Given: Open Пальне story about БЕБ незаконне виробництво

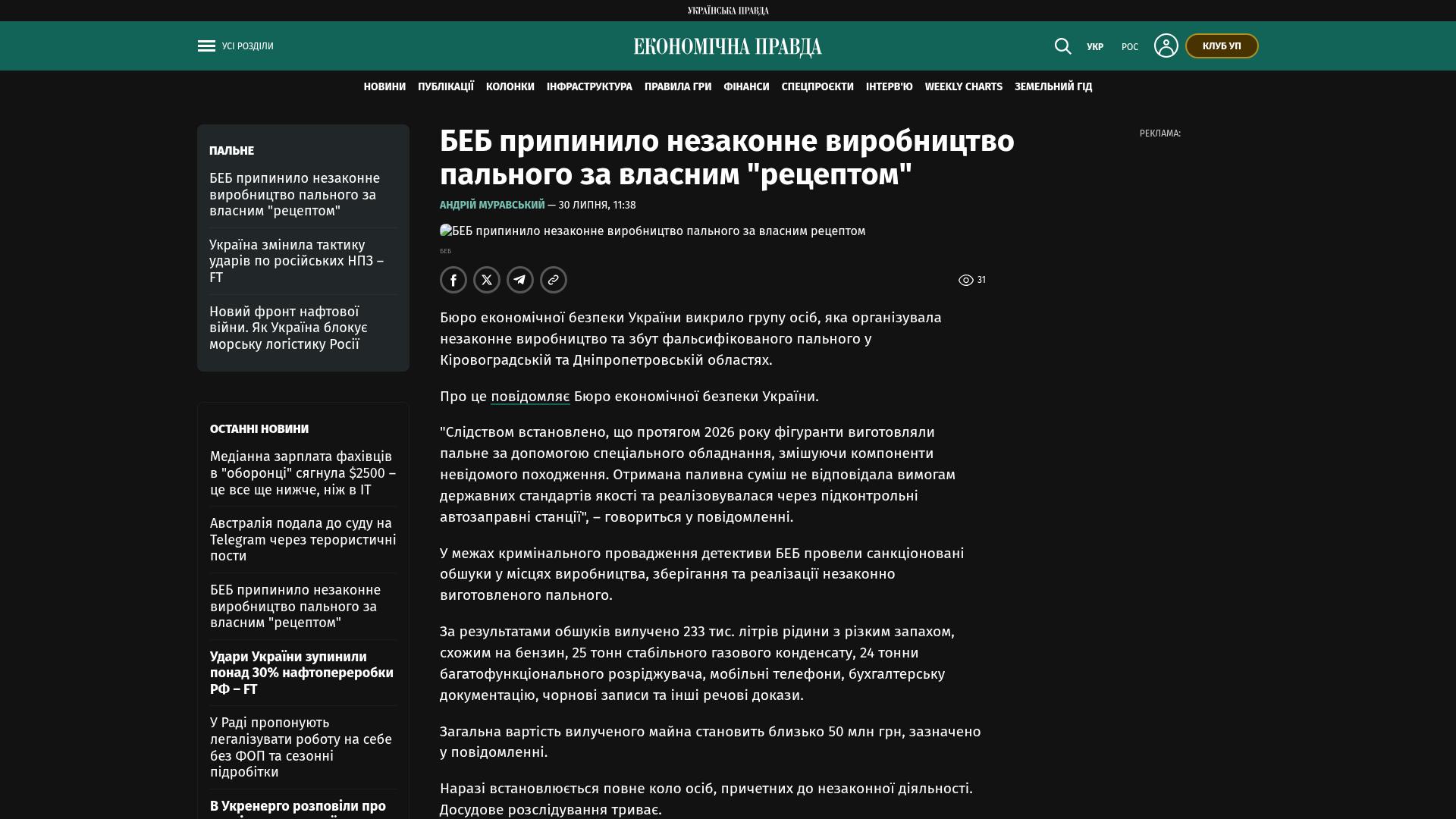Looking at the screenshot, I should [x=295, y=195].
